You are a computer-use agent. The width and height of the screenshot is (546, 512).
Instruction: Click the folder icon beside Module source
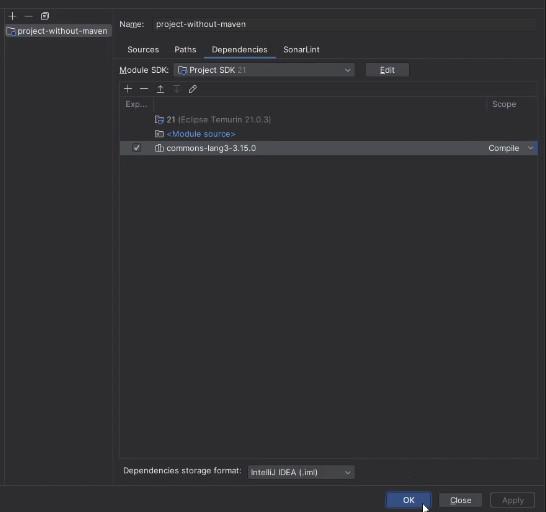pyautogui.click(x=159, y=134)
